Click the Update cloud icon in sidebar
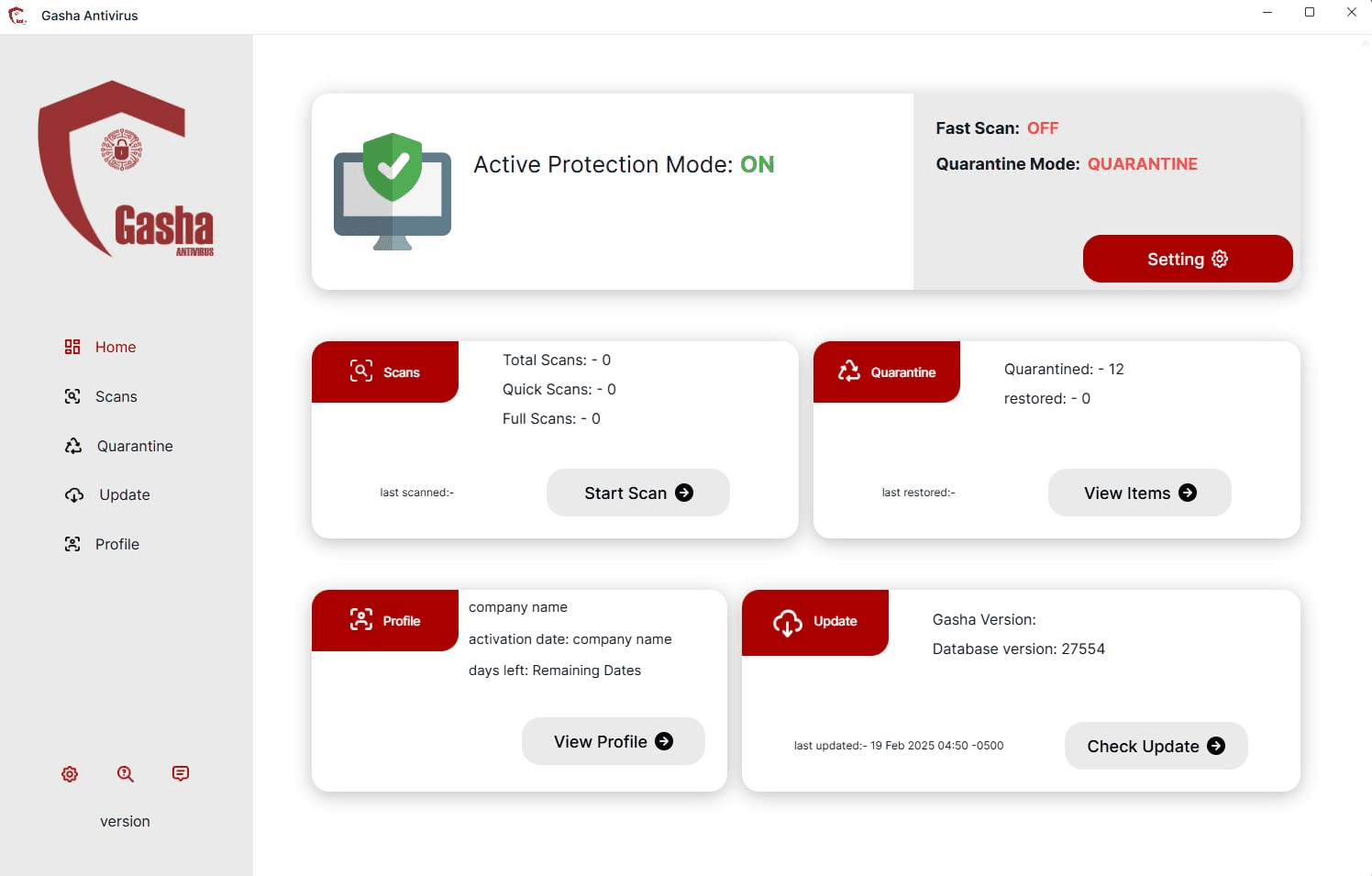This screenshot has height=876, width=1372. tap(74, 495)
